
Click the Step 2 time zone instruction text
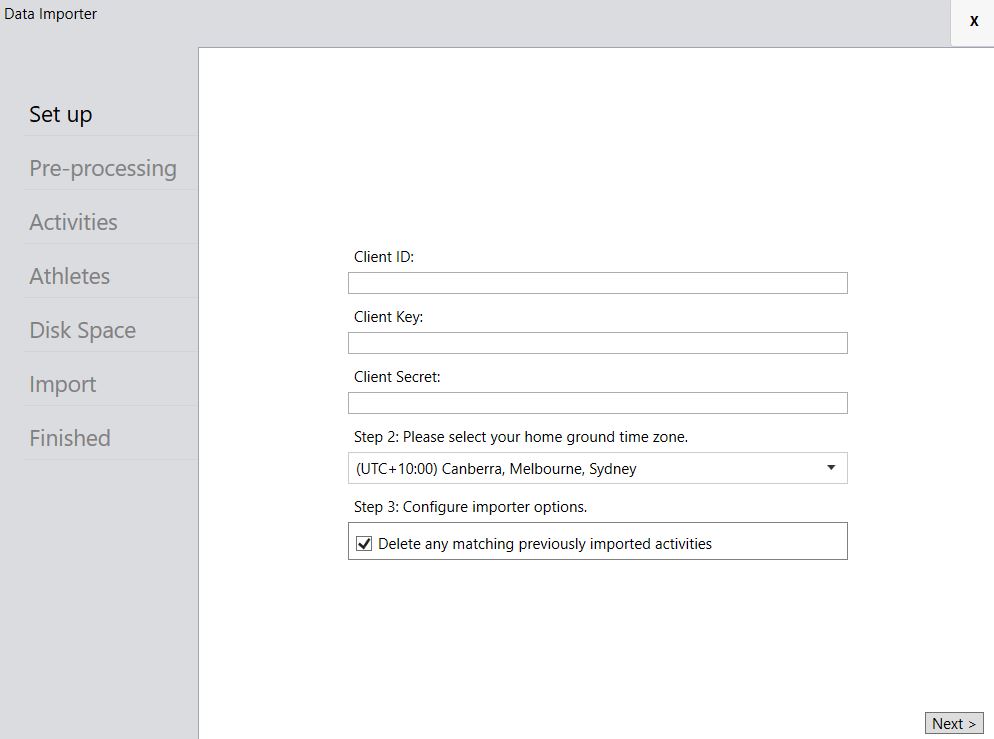click(520, 437)
